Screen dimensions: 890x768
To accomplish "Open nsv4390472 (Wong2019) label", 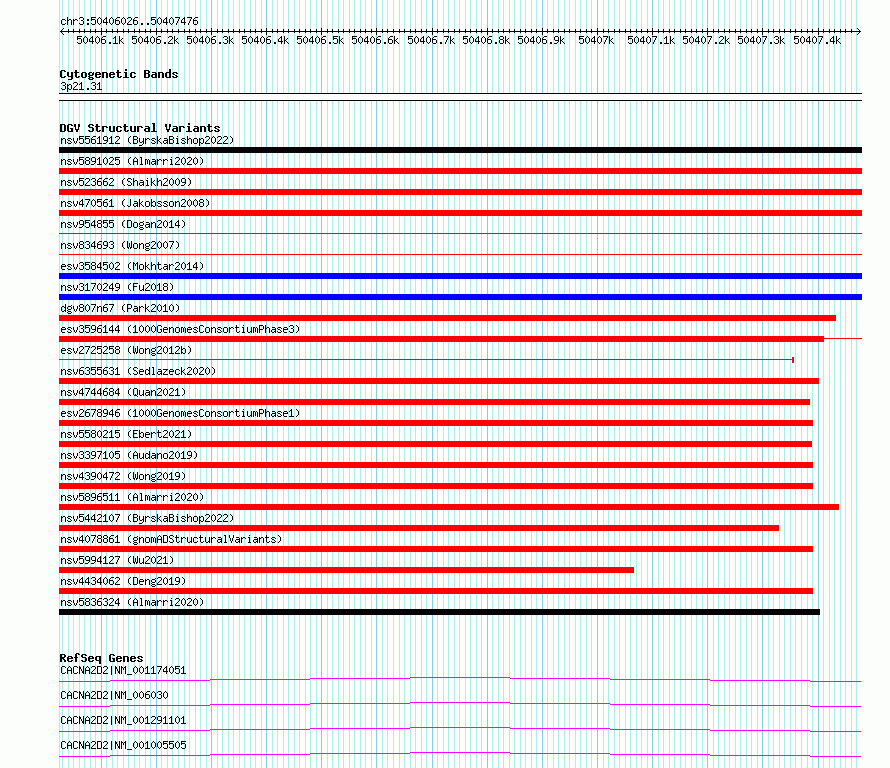I will coord(123,476).
